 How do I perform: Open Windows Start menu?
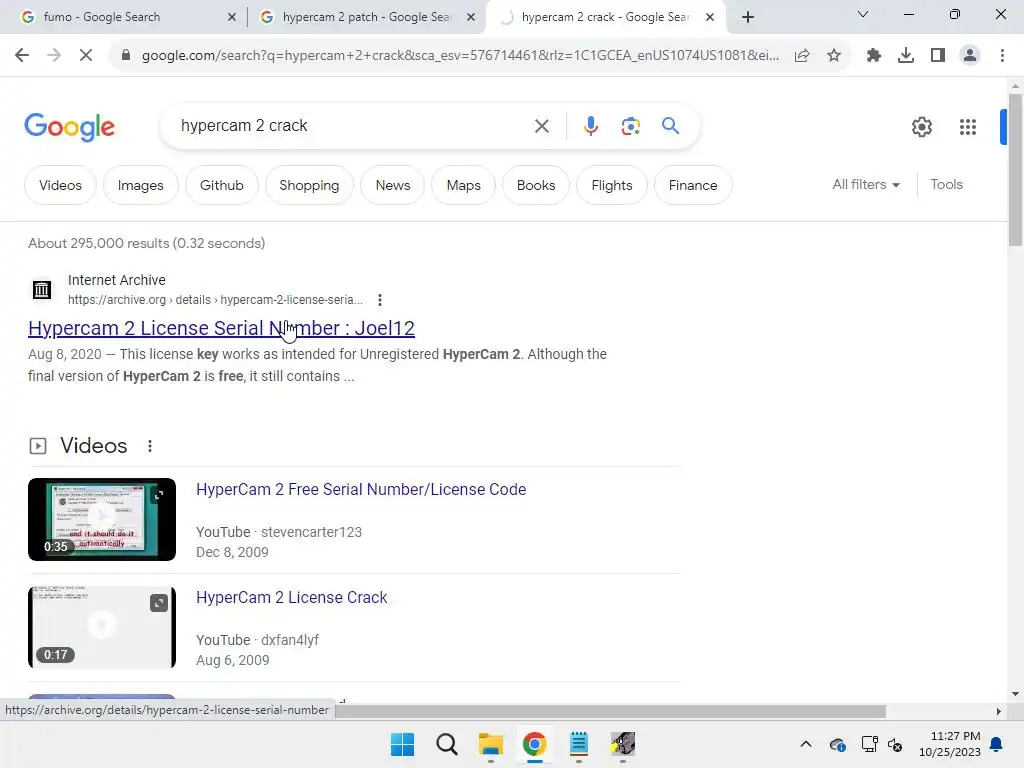click(402, 744)
